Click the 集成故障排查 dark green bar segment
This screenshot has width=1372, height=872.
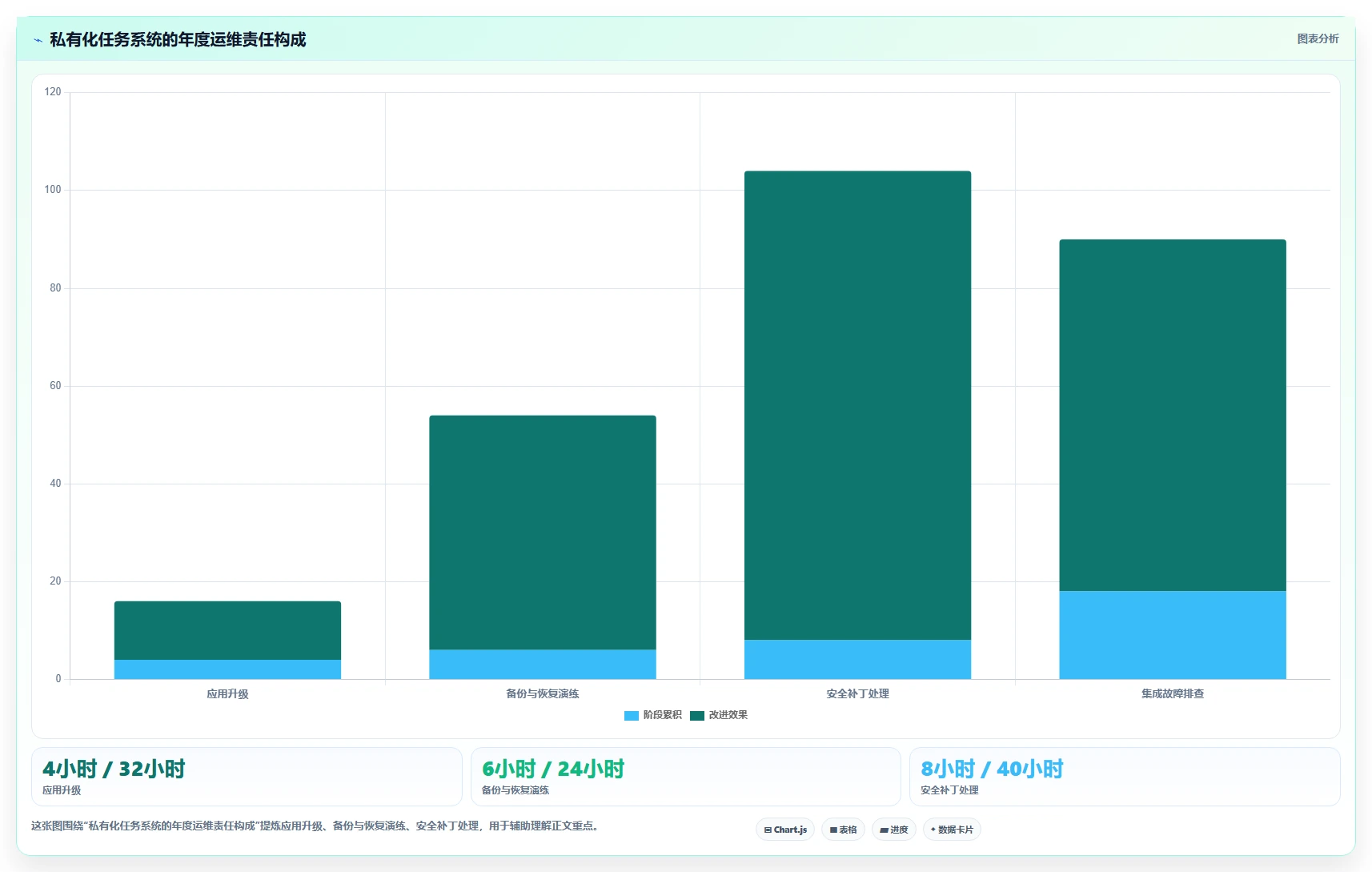(1173, 415)
